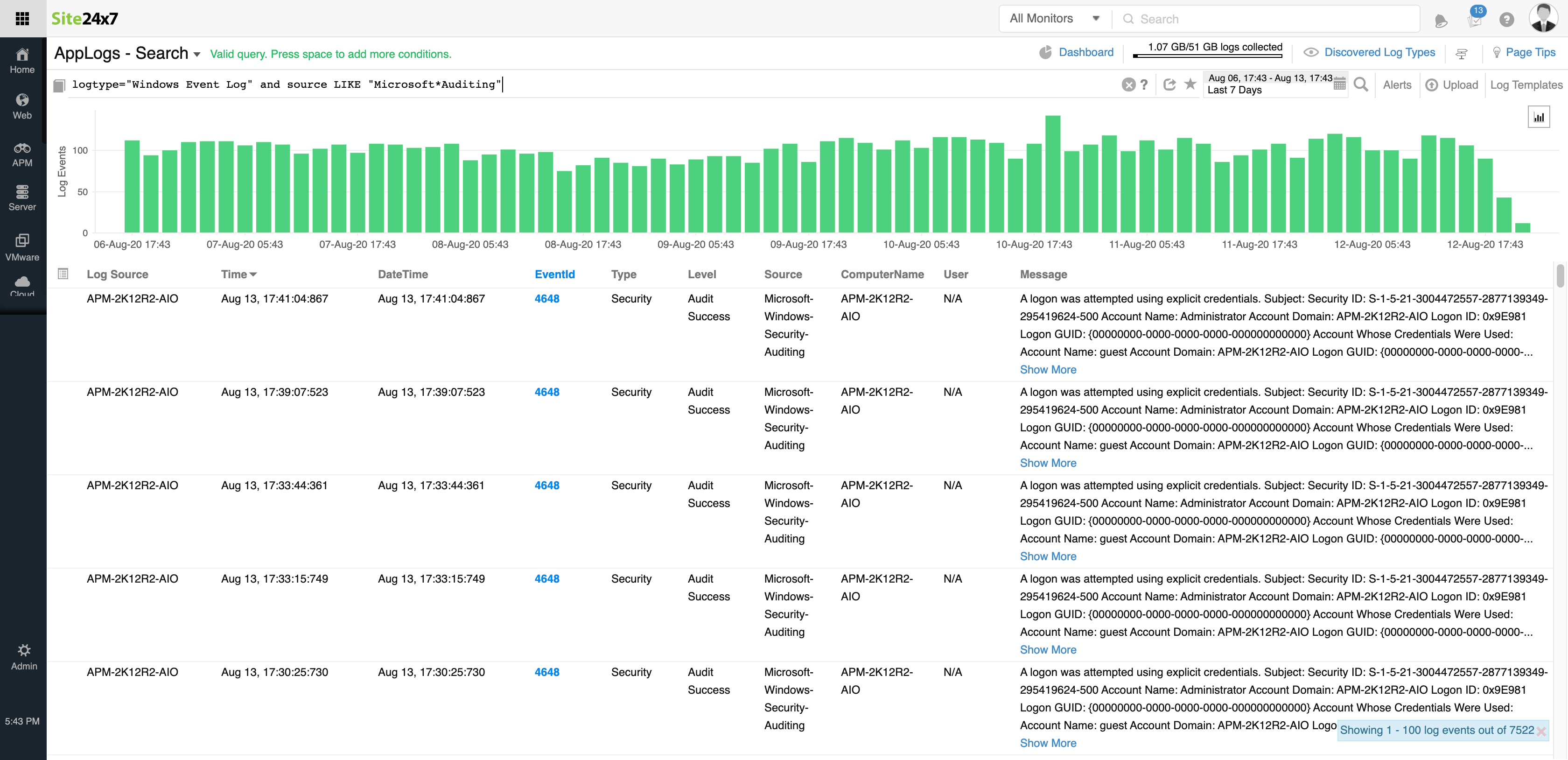
Task: Save the search with the star icon
Action: point(1190,84)
